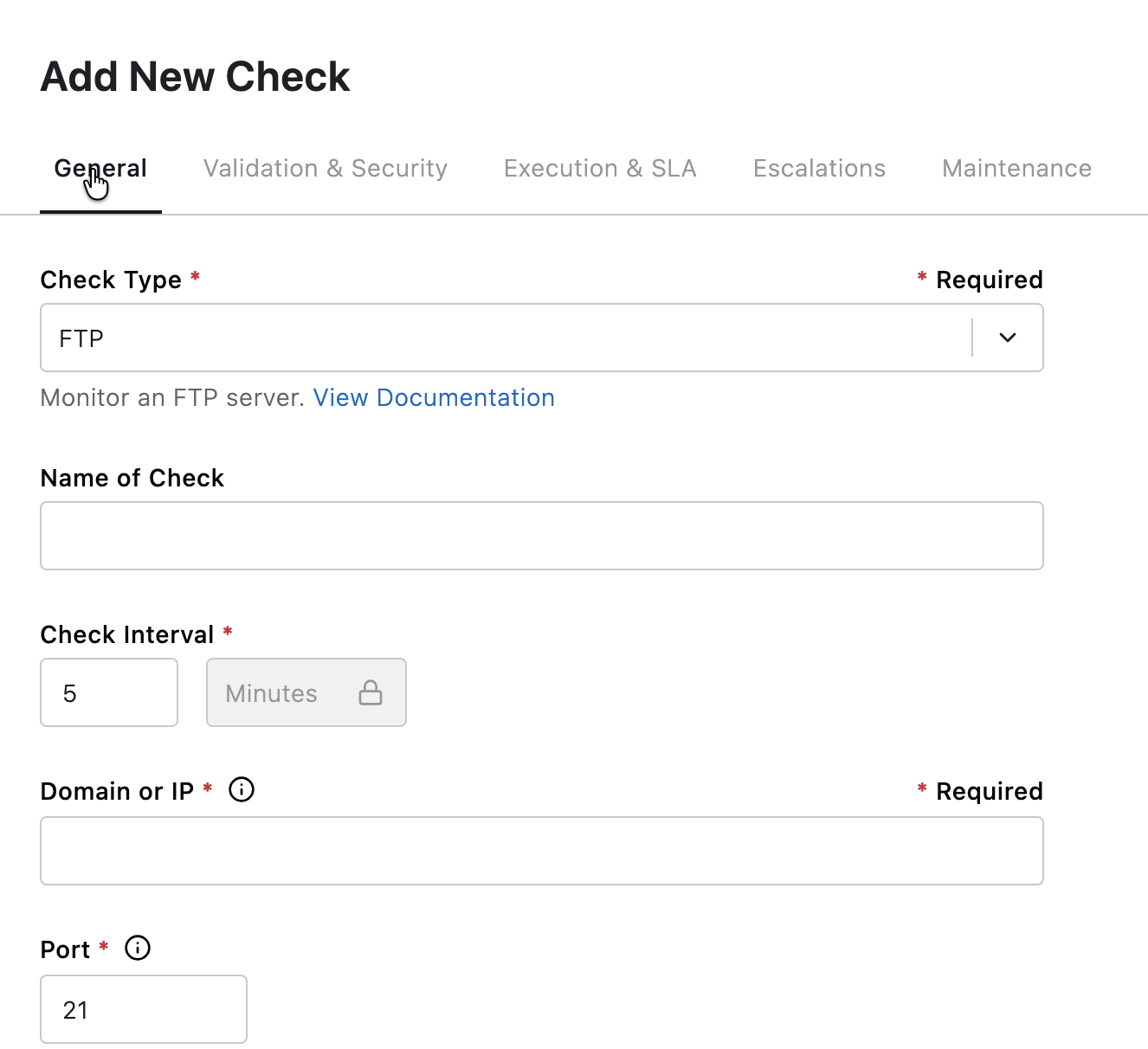Viewport: 1148px width, 1049px height.
Task: Select the Maintenance tab
Action: click(x=1016, y=168)
